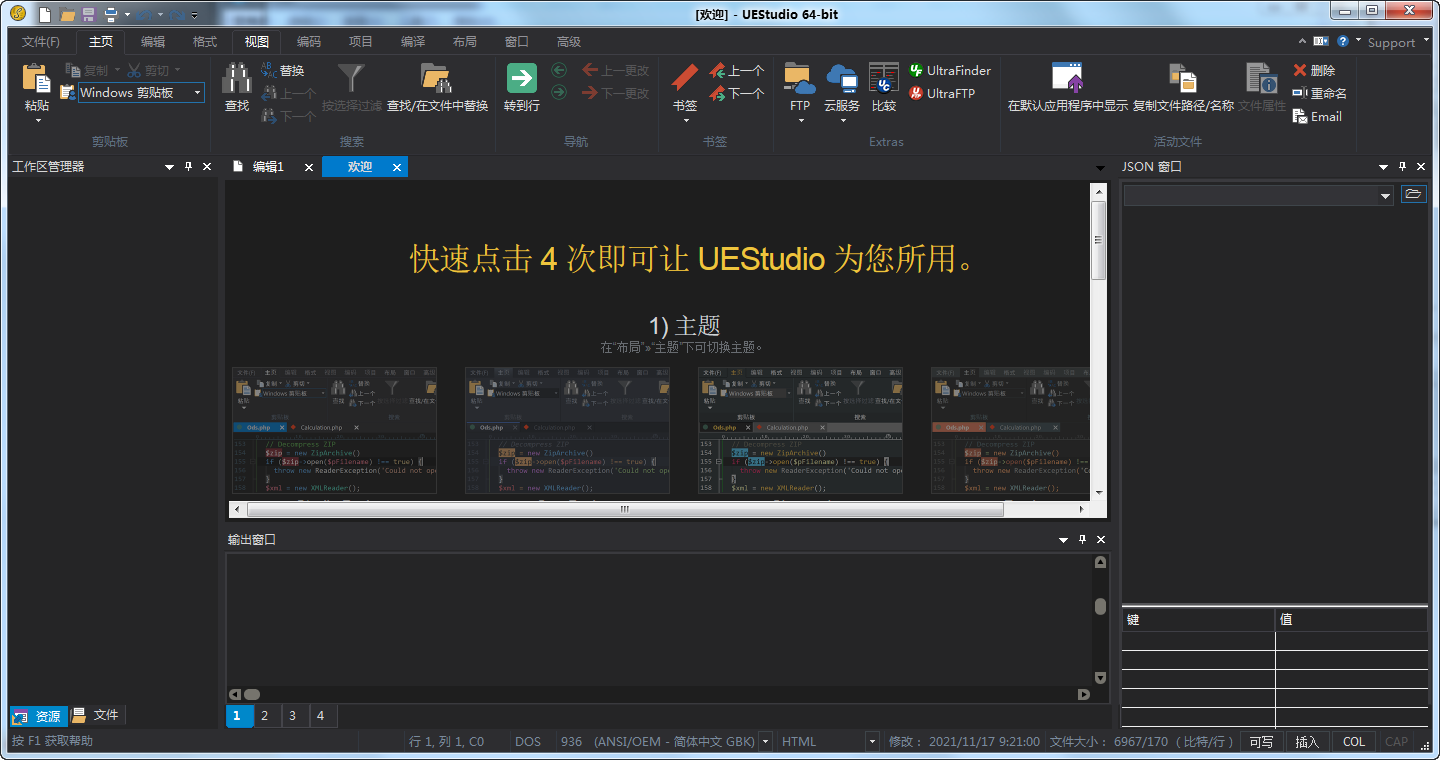The height and width of the screenshot is (760, 1440).
Task: Open the document tab list dropdown arrow
Action: 1100,168
